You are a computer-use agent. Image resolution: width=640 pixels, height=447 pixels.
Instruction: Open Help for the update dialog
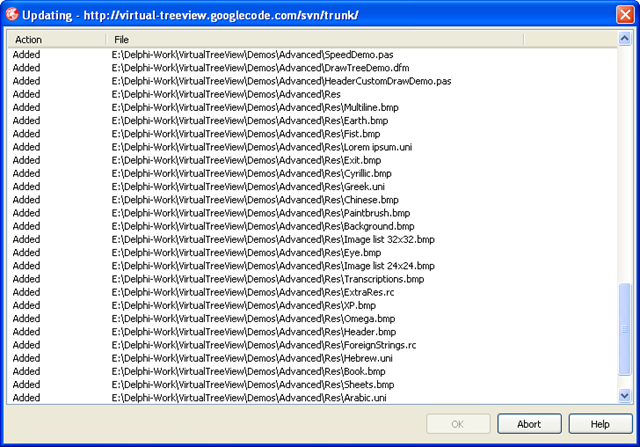600,424
